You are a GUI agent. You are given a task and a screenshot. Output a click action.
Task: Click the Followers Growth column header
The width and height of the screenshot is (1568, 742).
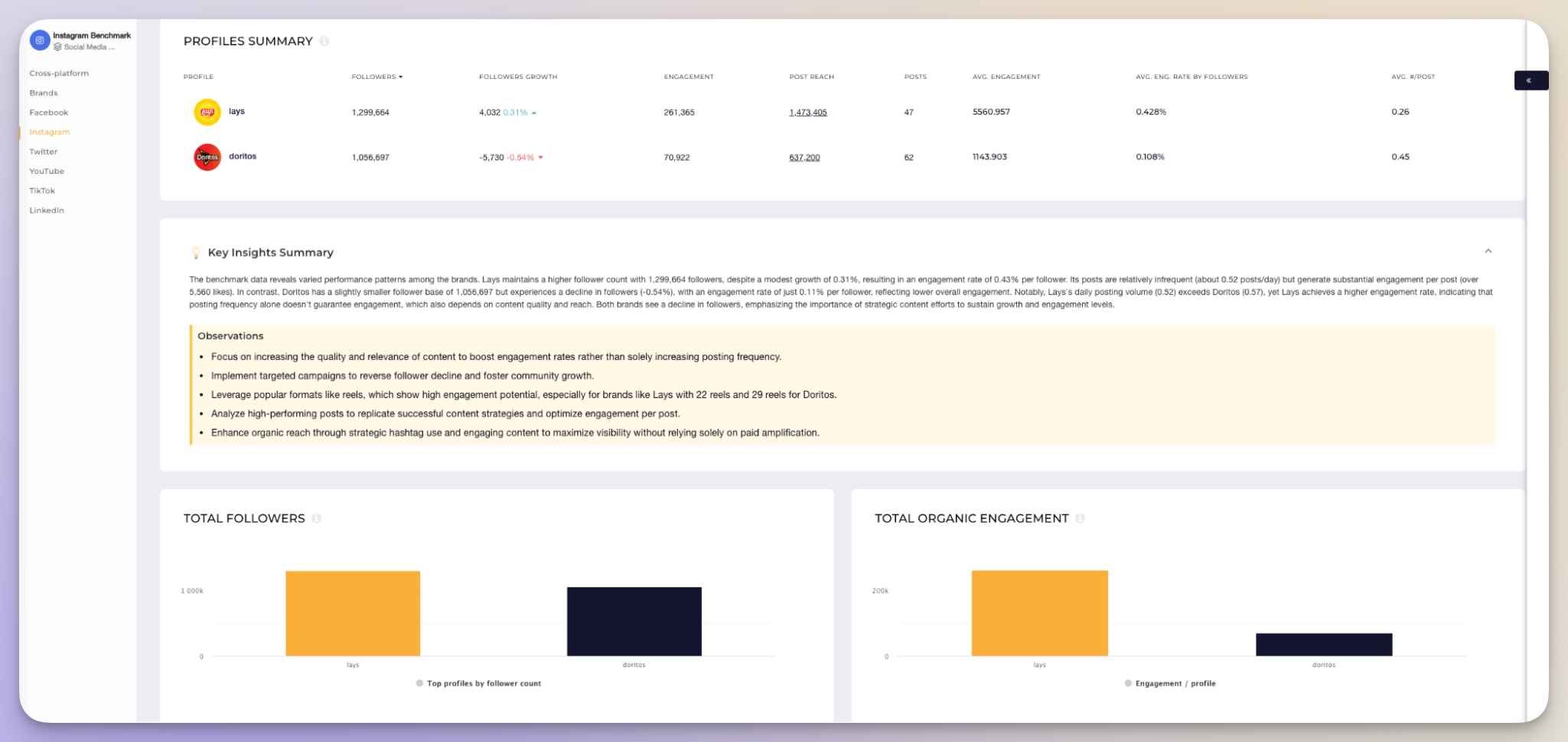(518, 77)
